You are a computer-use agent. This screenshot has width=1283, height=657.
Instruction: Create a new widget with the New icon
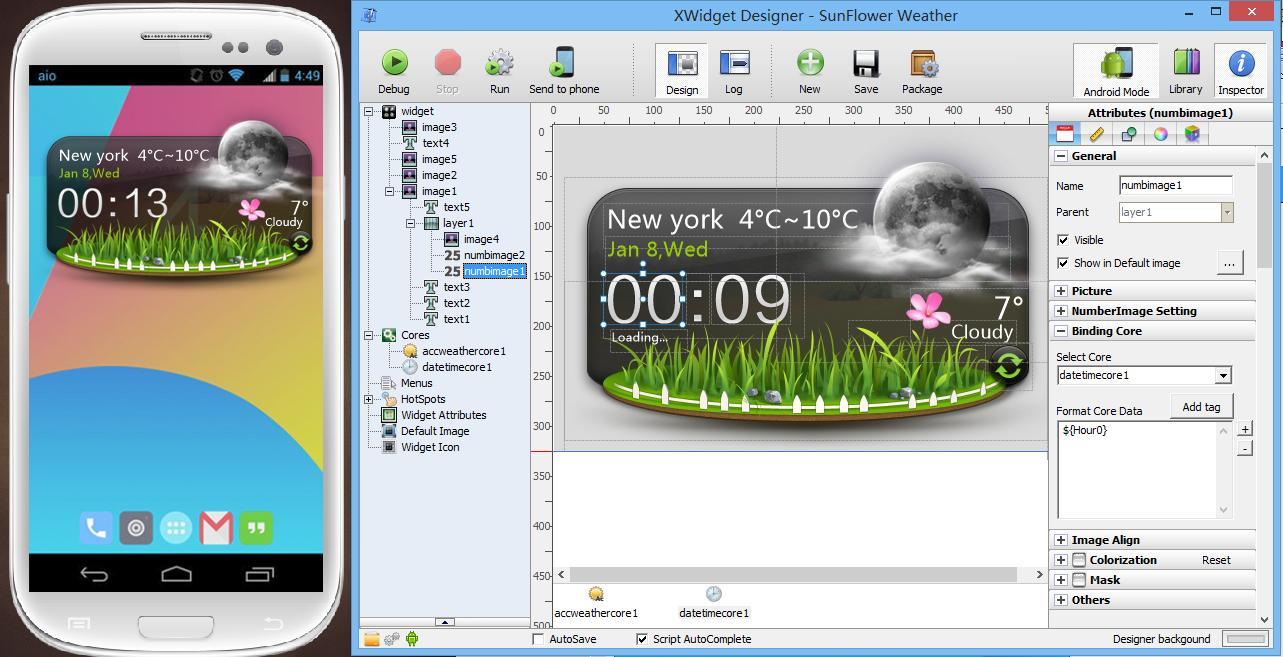(x=809, y=62)
